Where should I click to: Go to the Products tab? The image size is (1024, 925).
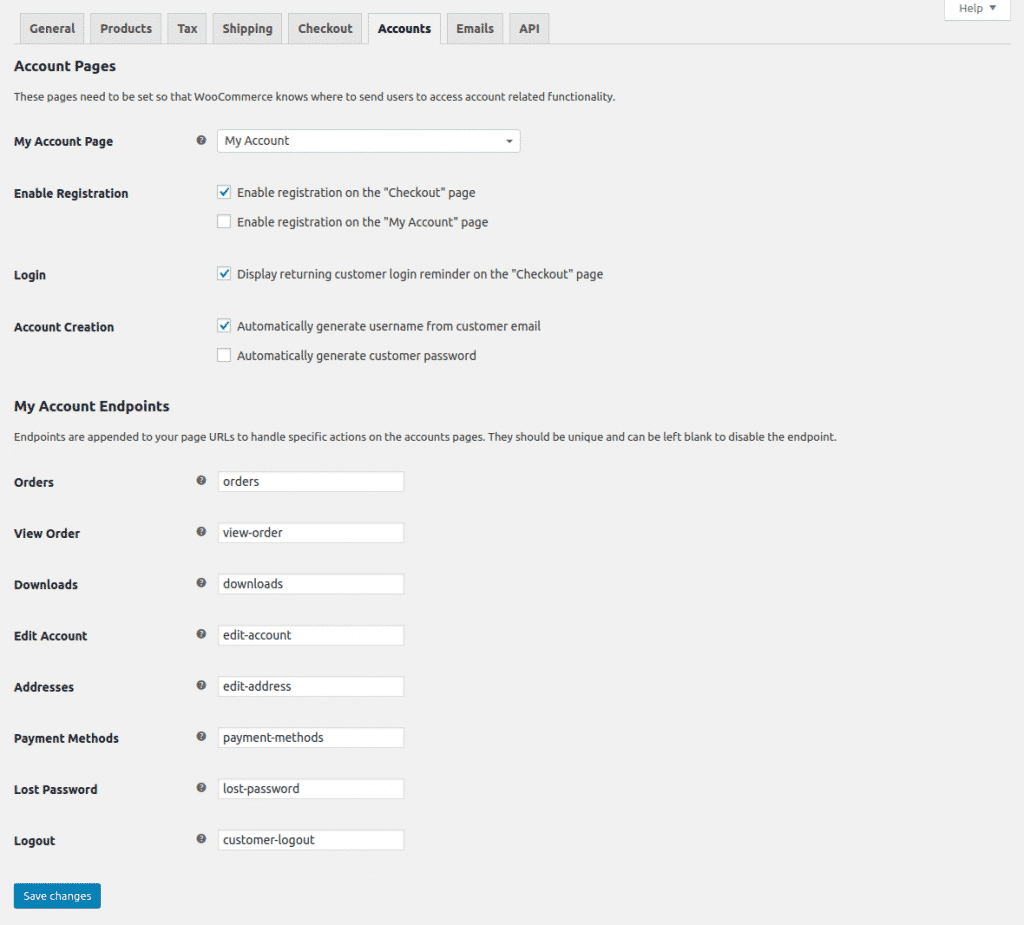point(126,29)
